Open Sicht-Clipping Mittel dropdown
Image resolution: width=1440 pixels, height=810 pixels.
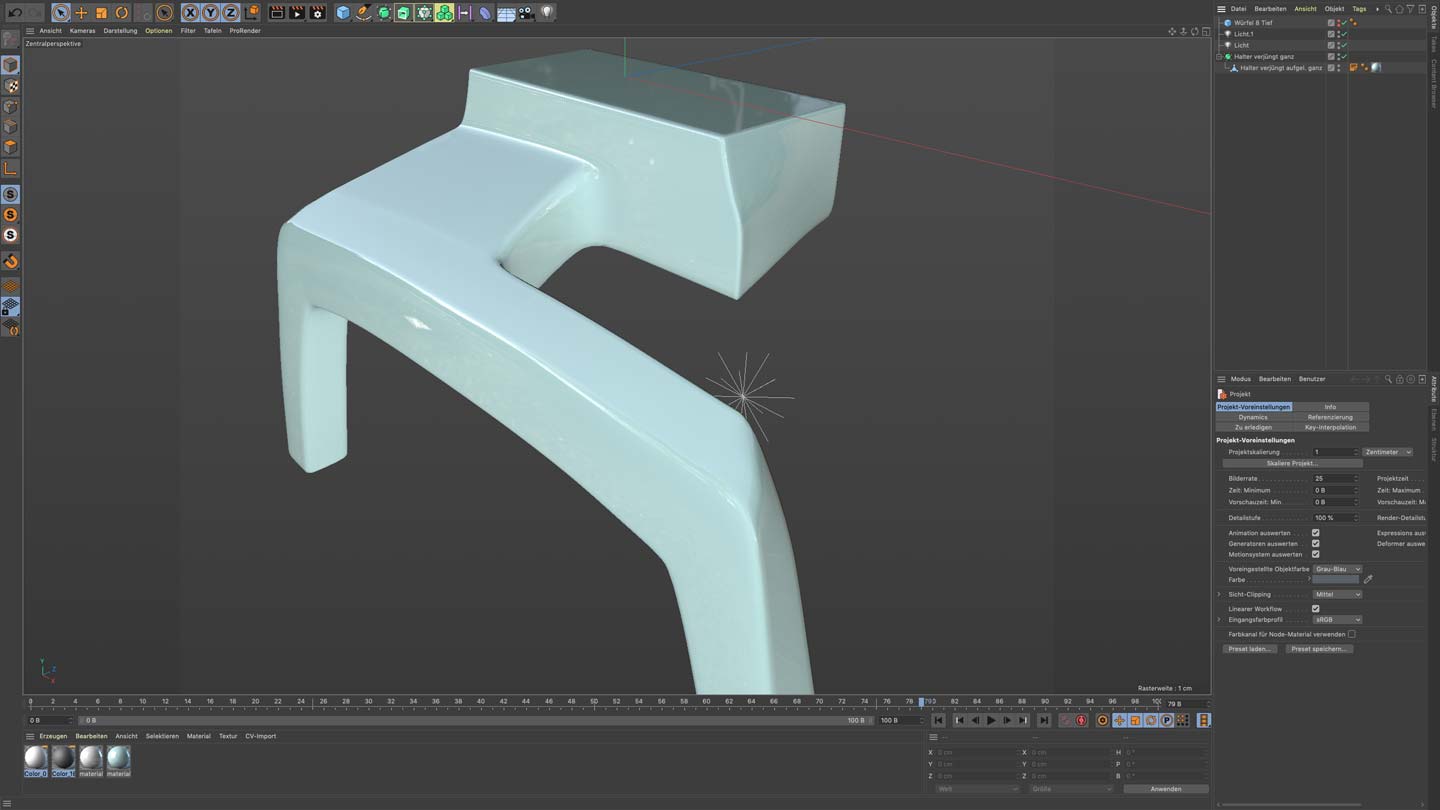[x=1337, y=594]
